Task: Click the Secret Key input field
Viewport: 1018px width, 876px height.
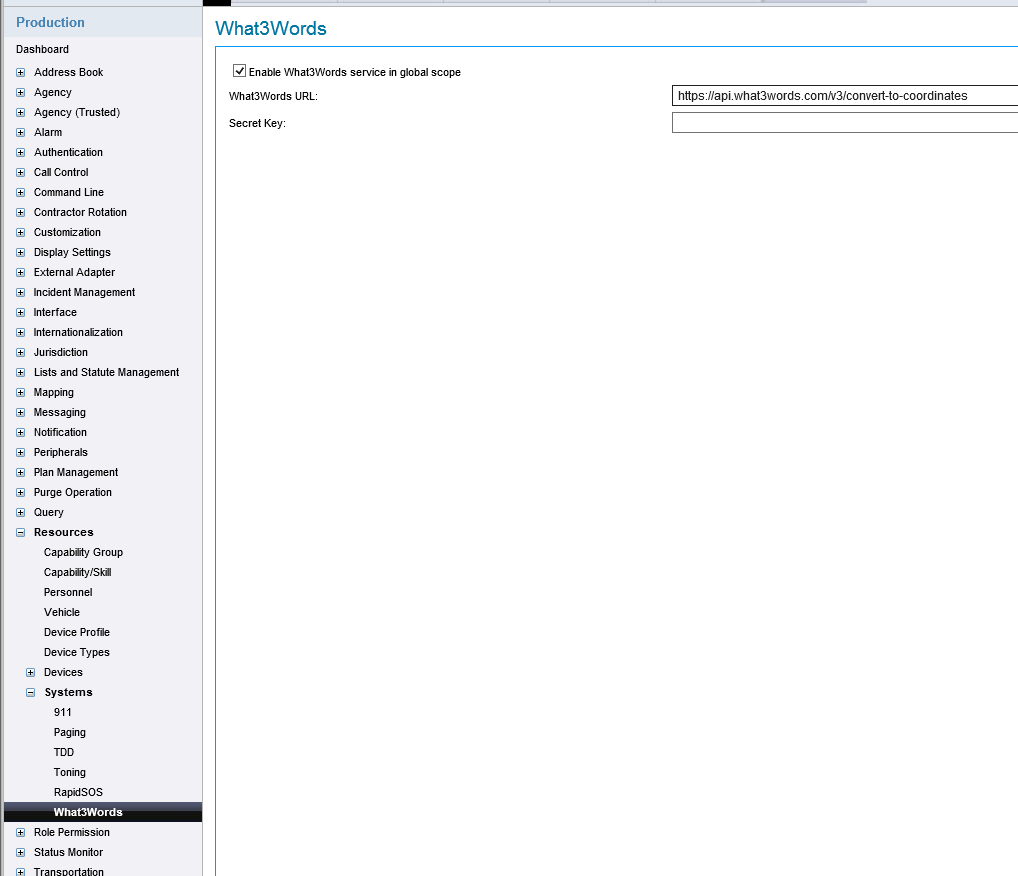Action: point(845,123)
